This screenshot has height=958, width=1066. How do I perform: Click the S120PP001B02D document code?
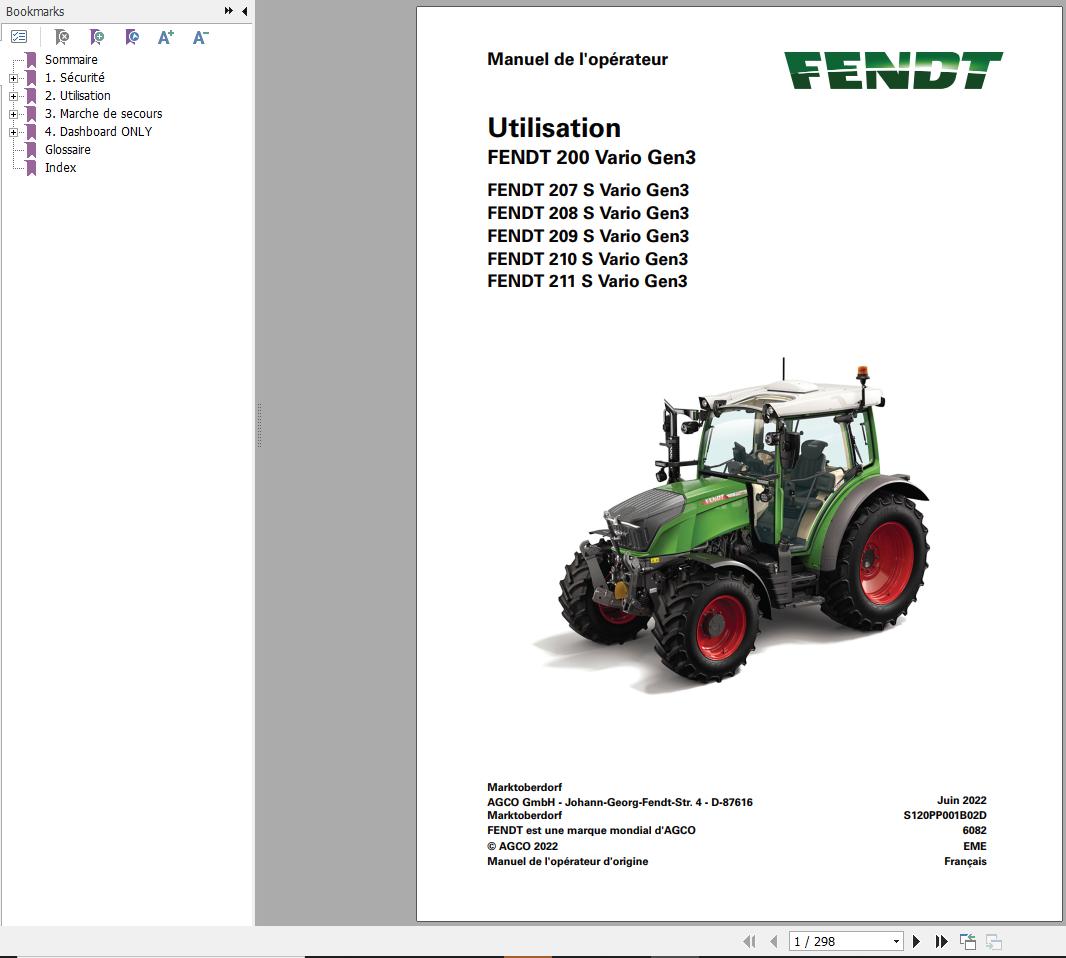tap(944, 815)
